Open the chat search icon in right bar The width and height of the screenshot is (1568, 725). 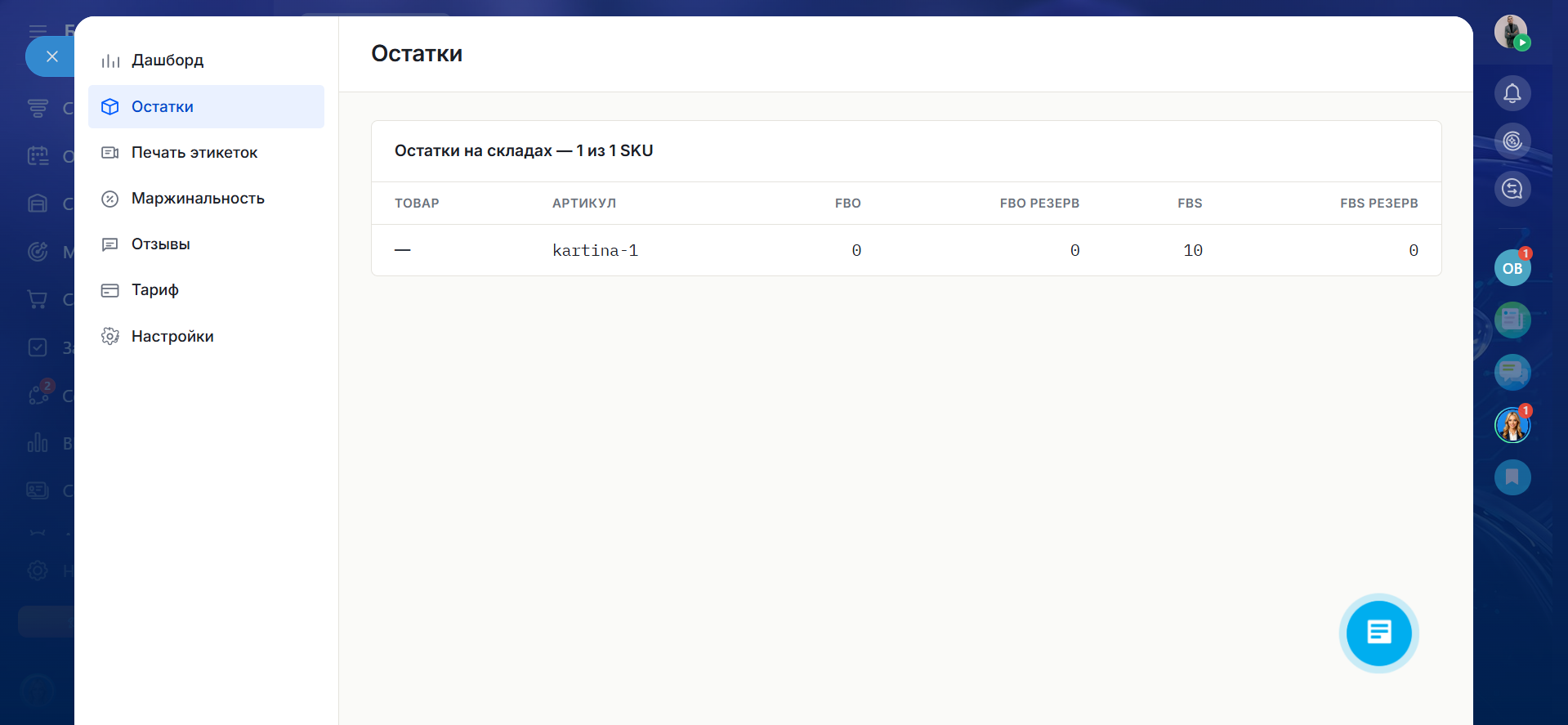(x=1512, y=189)
